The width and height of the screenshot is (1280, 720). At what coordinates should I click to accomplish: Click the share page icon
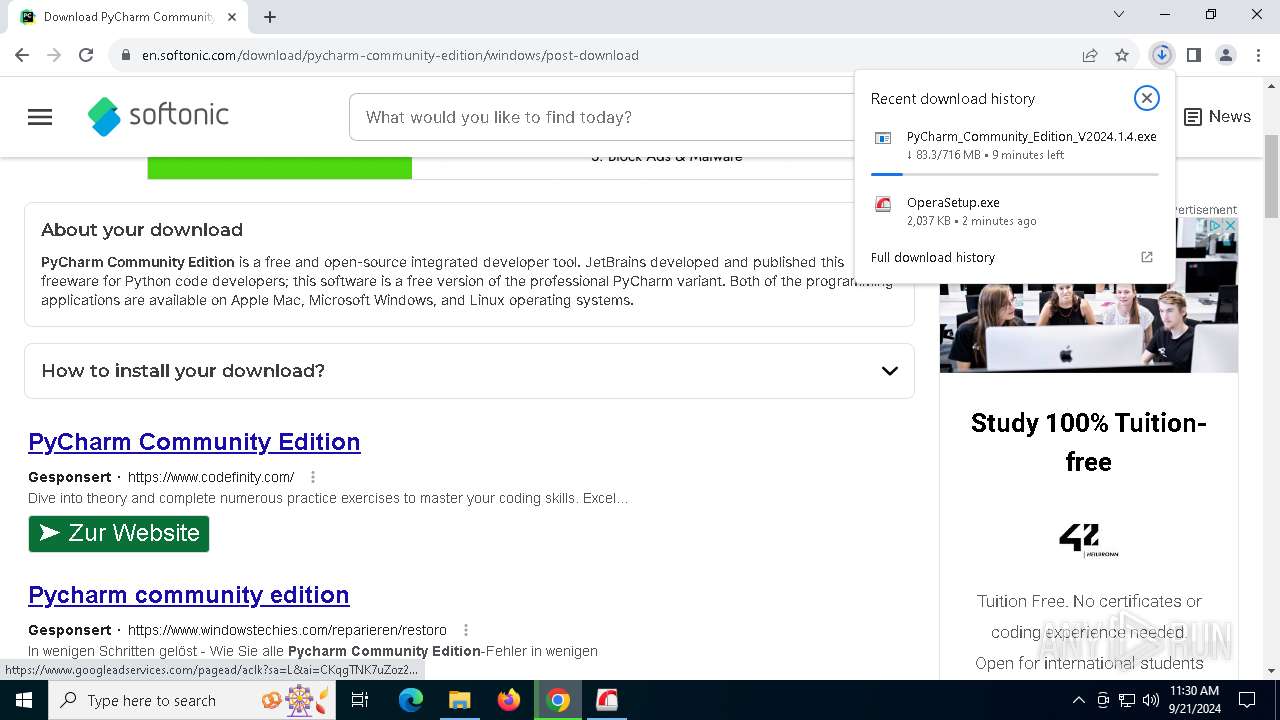(x=1090, y=55)
